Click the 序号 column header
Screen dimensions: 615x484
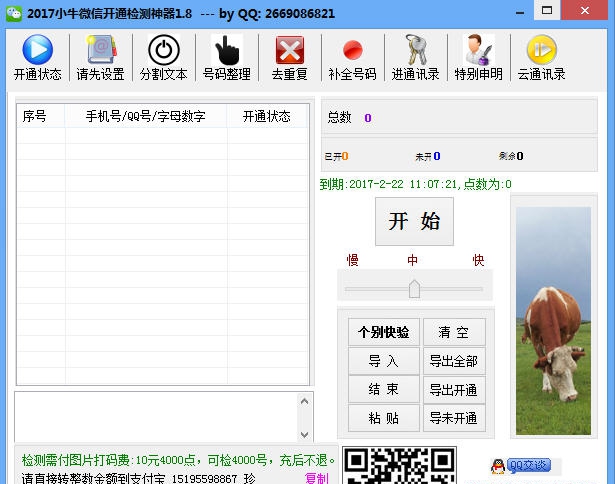tap(41, 116)
